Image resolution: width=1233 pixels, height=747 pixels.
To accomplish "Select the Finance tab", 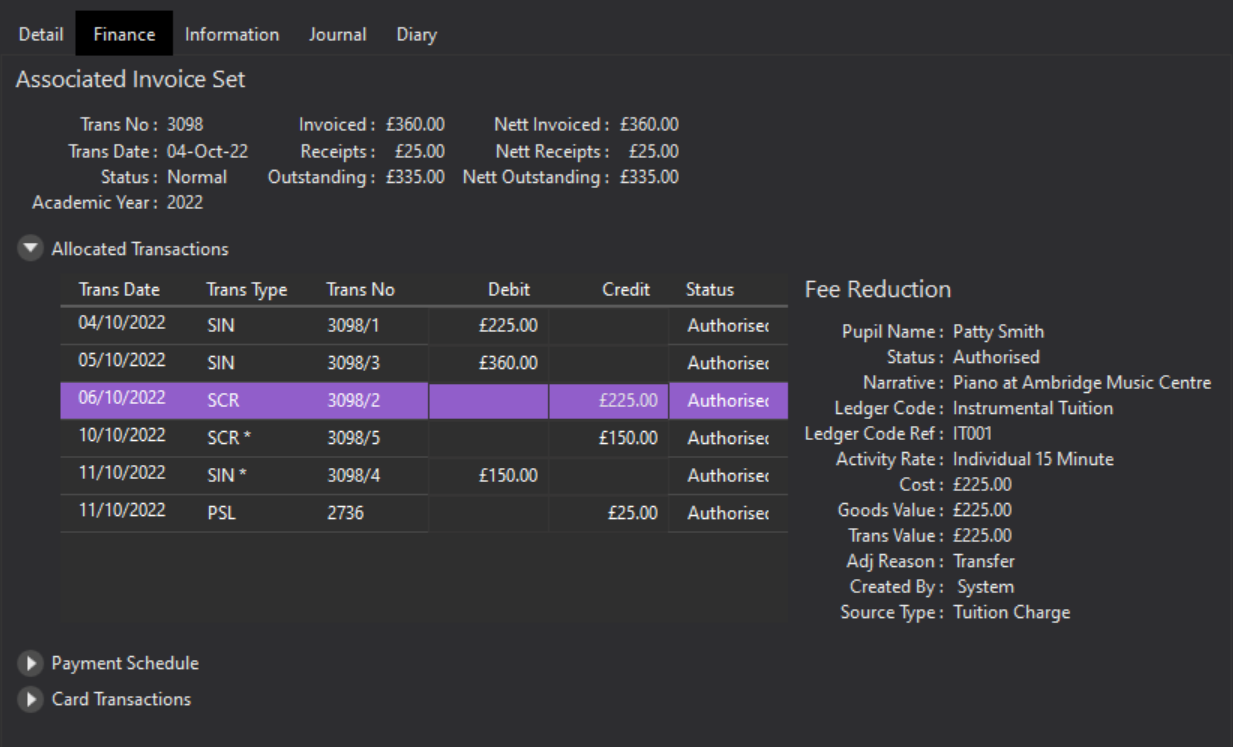I will tap(124, 34).
